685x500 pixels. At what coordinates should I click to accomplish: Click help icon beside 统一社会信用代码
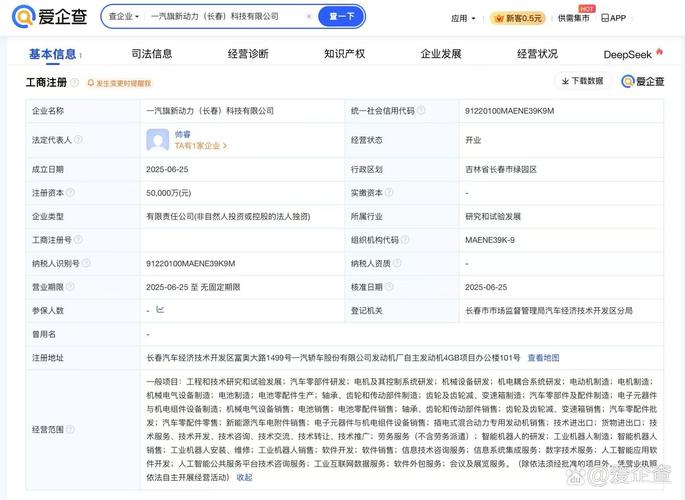pos(421,110)
